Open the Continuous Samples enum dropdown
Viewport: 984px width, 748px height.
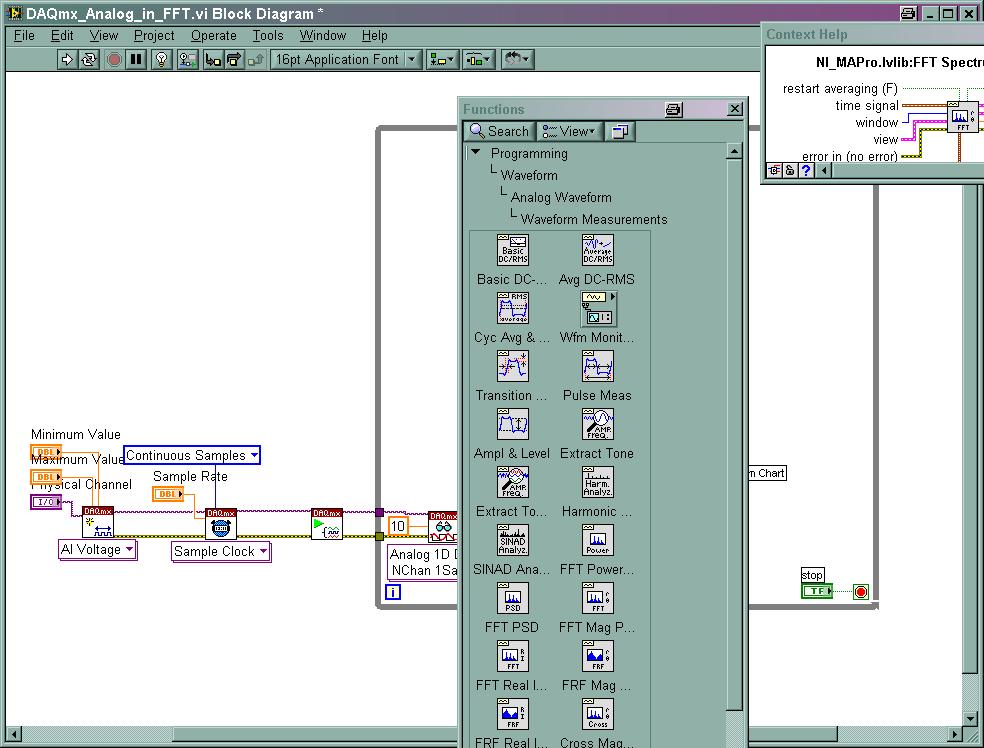click(191, 455)
